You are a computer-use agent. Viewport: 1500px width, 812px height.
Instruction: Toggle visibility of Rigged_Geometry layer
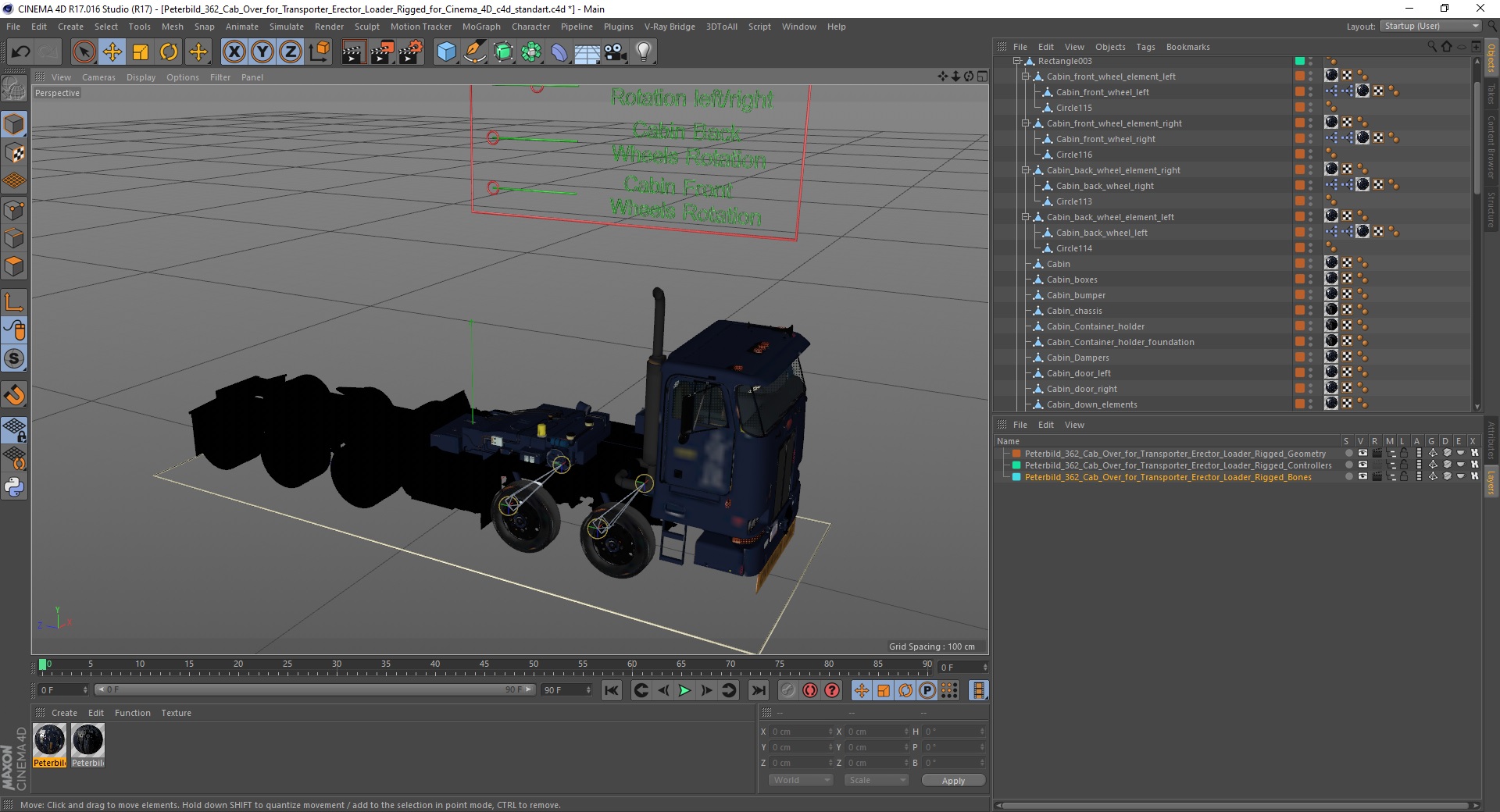coord(1362,453)
